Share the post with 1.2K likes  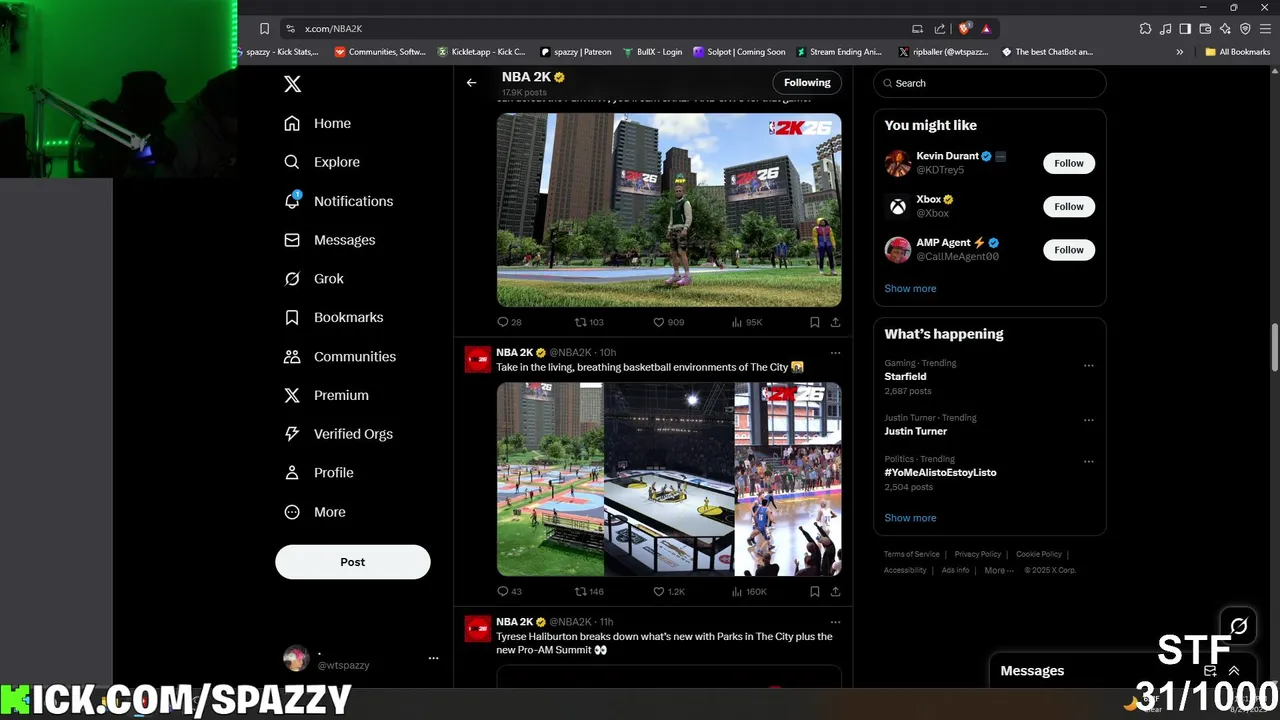pyautogui.click(x=835, y=591)
